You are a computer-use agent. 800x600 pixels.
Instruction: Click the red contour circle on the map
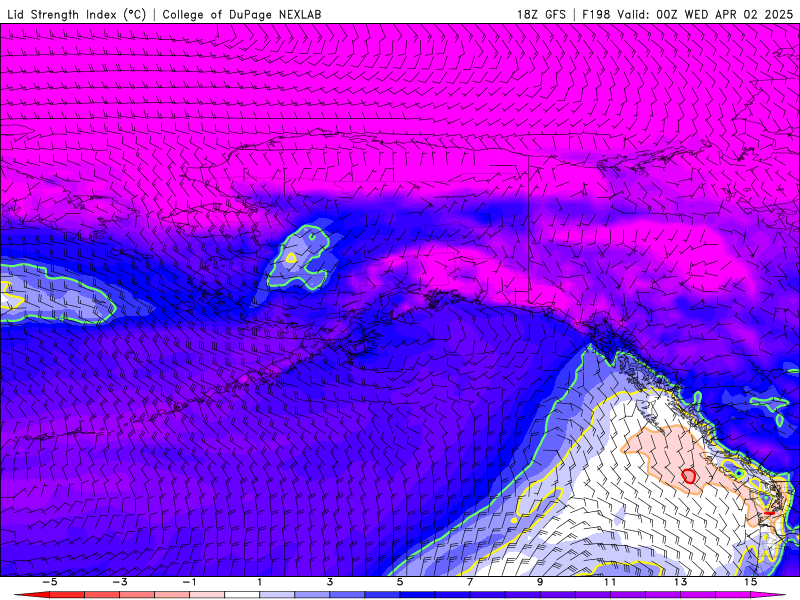click(x=689, y=476)
